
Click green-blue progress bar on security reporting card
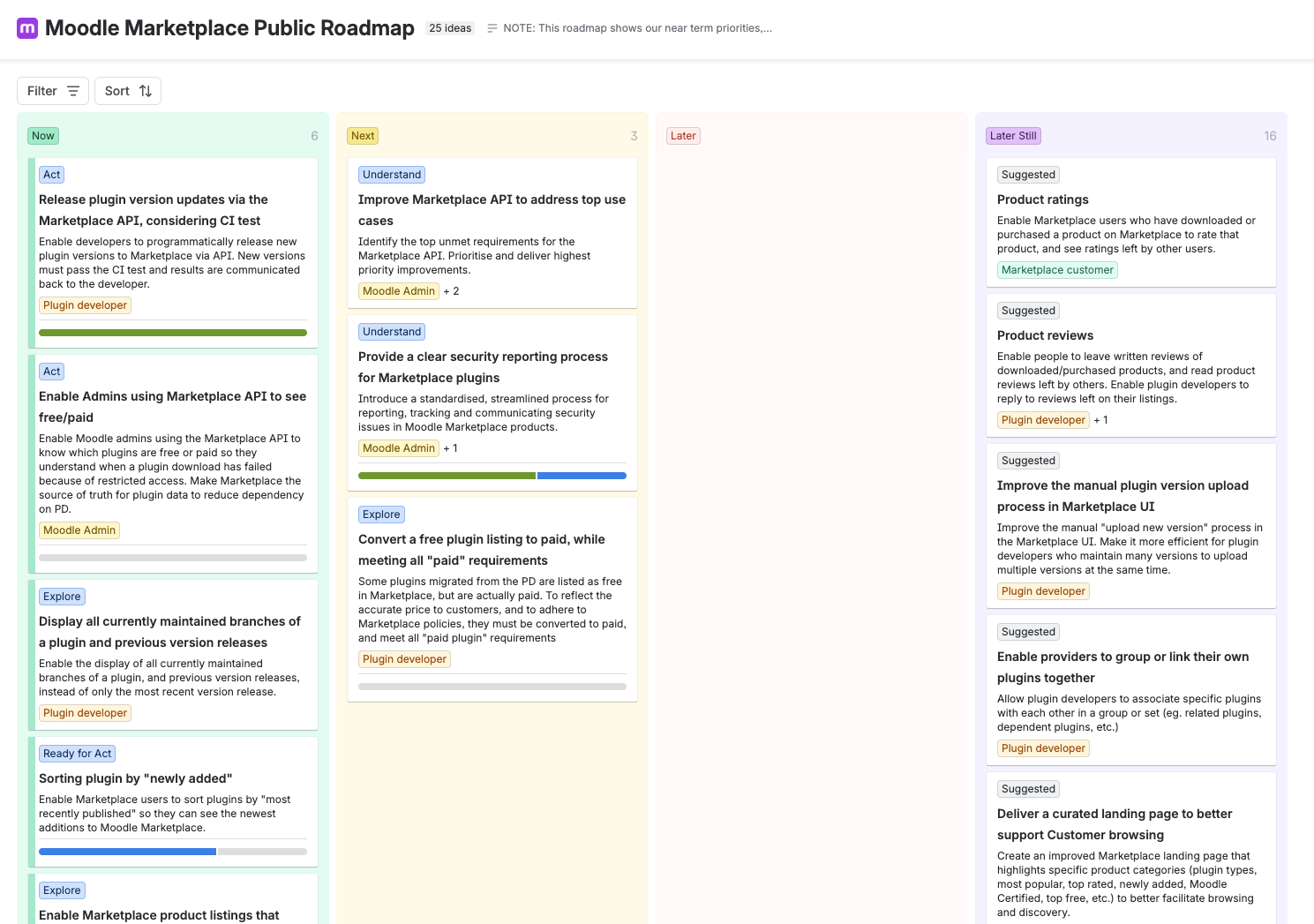click(492, 476)
